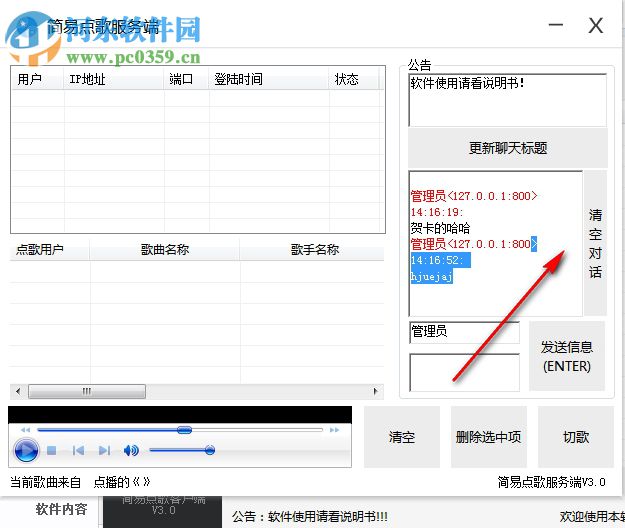Click the 歌曲名称 column header
625x528 pixels.
point(165,250)
